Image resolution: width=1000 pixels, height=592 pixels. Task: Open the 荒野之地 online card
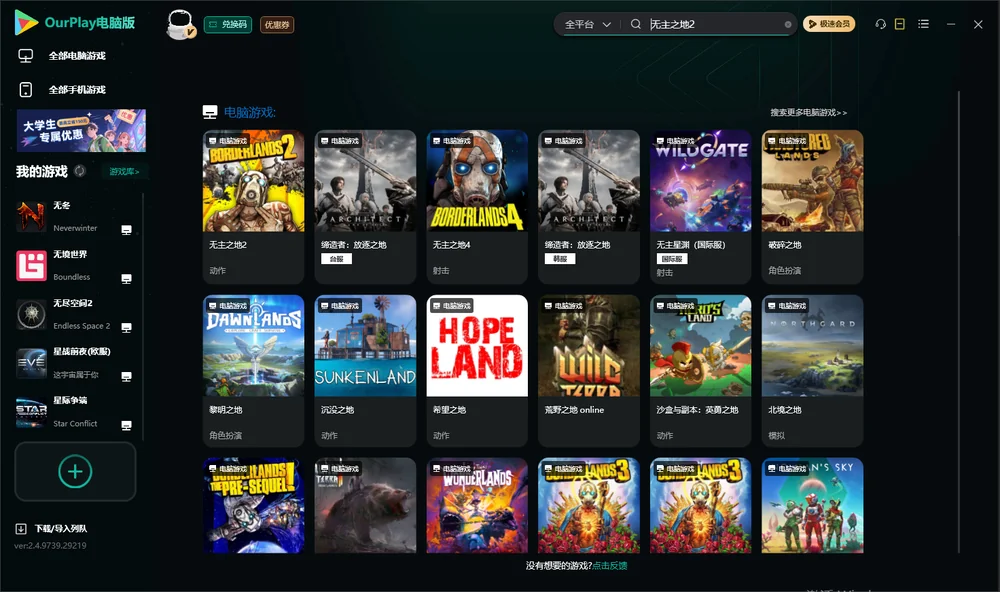click(589, 371)
